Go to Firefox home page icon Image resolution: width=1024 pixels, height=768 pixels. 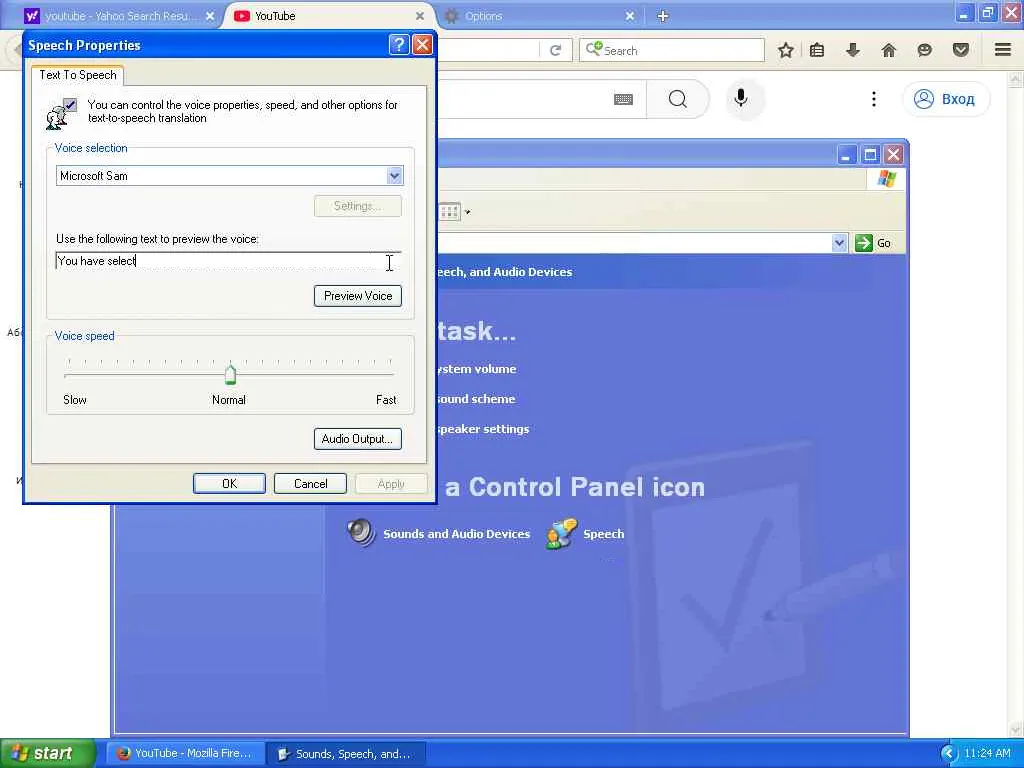coord(888,50)
